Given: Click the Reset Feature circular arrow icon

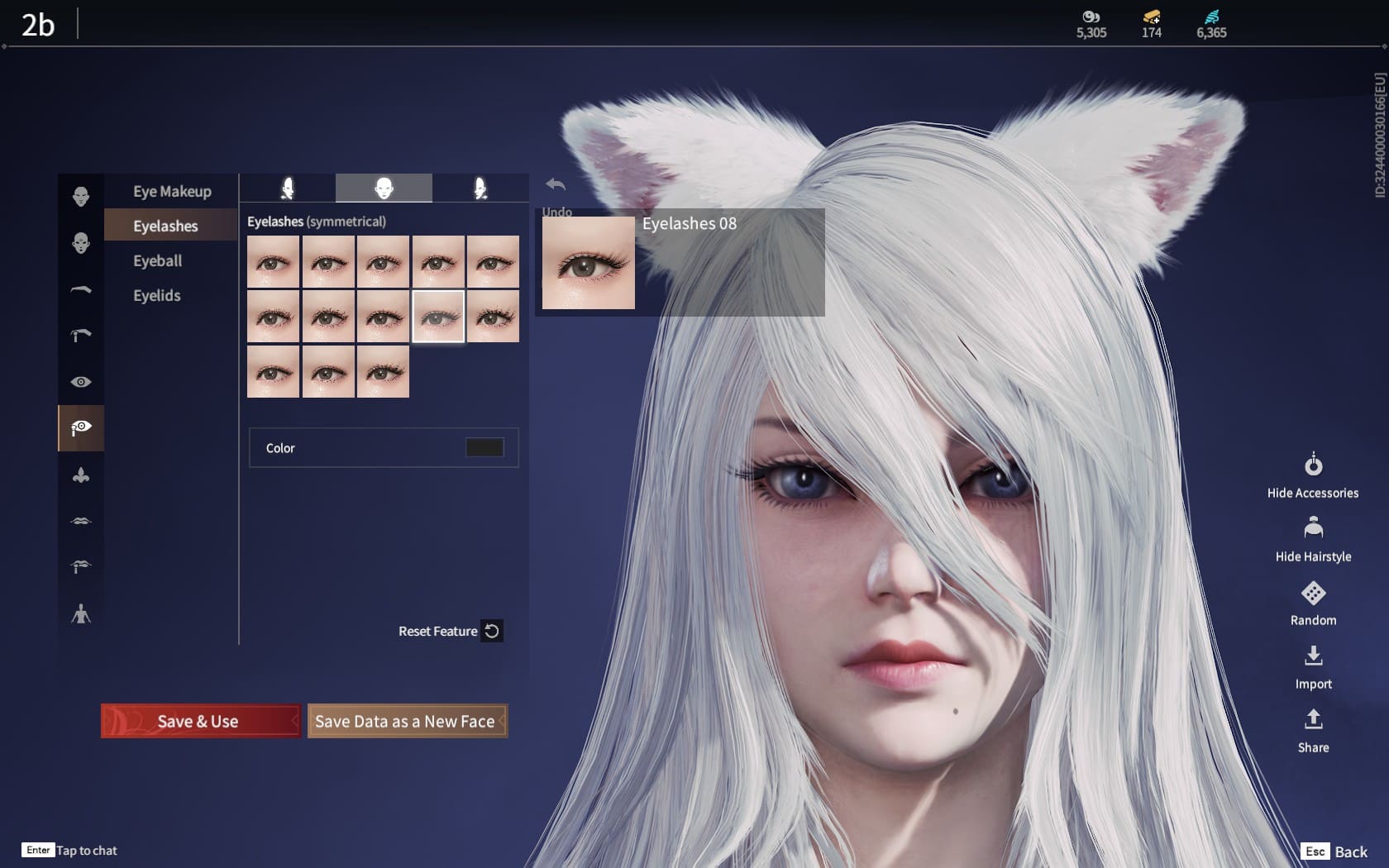Looking at the screenshot, I should 492,631.
